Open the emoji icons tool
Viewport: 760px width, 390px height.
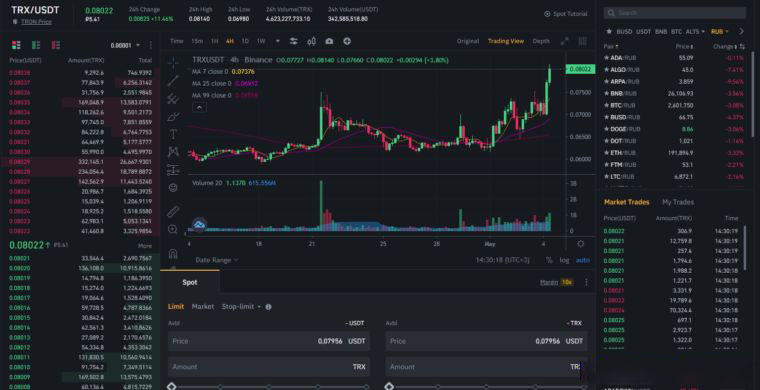(x=173, y=187)
